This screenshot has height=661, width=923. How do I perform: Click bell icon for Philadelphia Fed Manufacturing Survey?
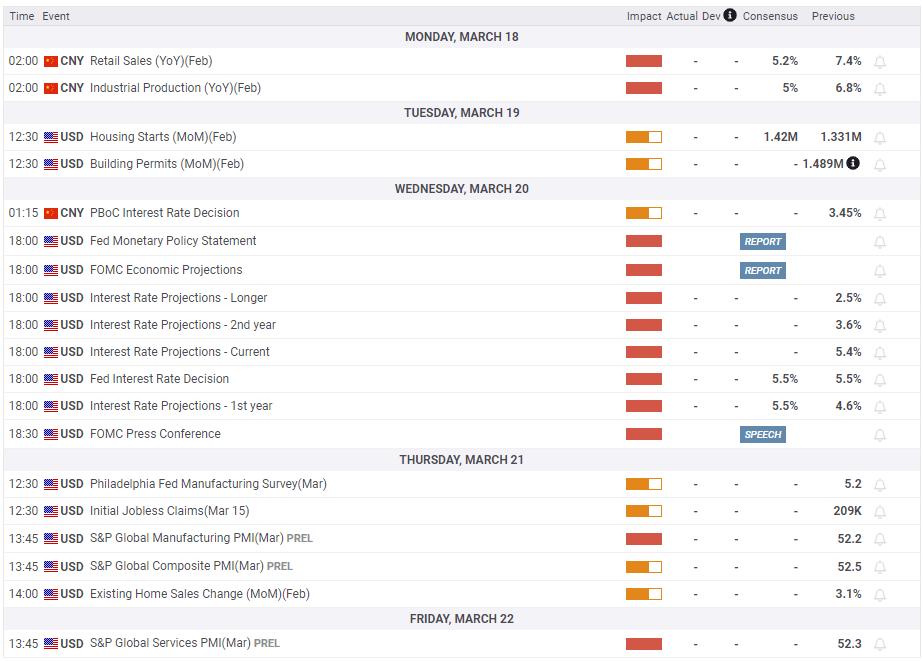(880, 485)
